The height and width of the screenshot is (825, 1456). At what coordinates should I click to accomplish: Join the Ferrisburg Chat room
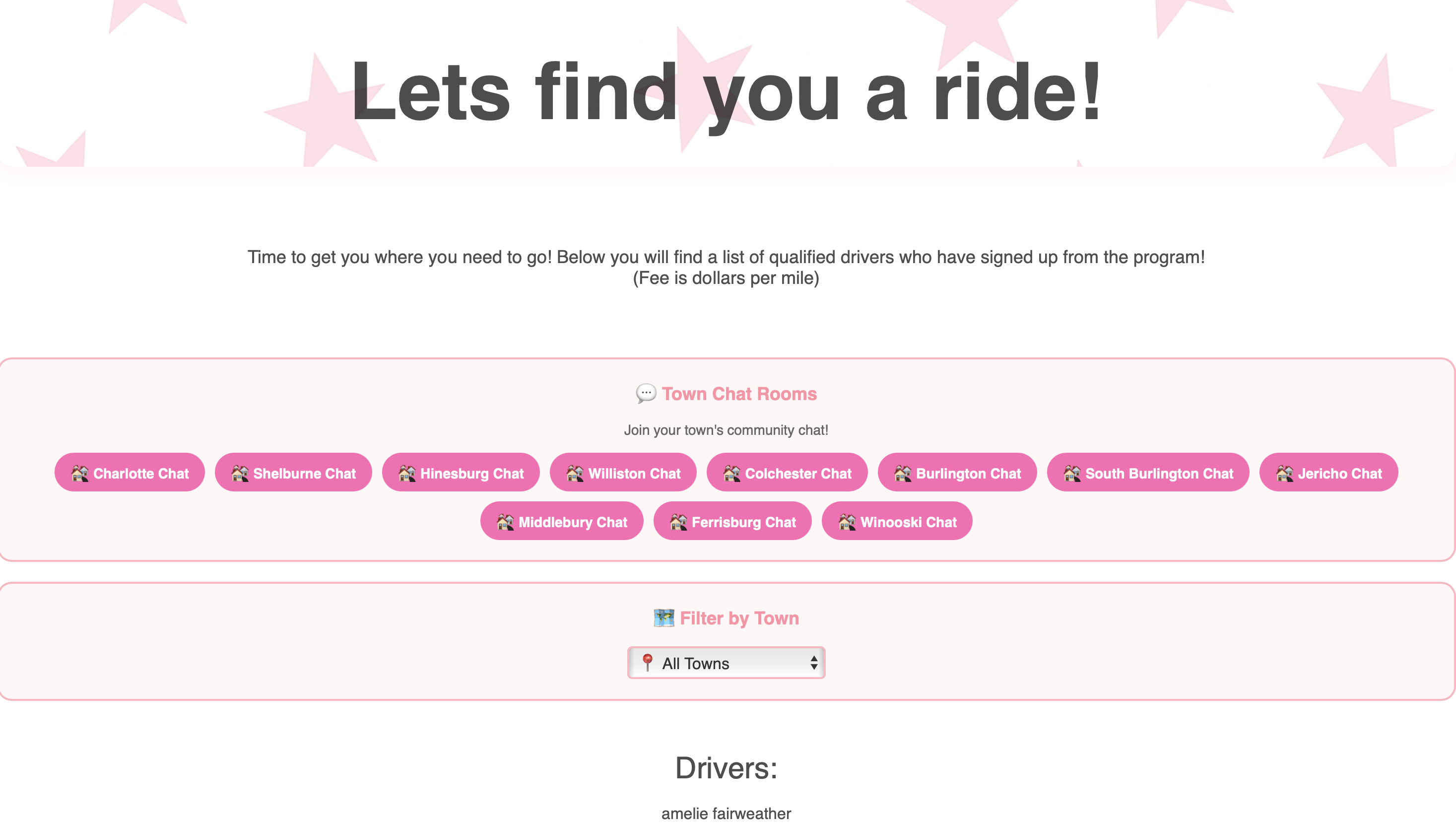(x=732, y=521)
